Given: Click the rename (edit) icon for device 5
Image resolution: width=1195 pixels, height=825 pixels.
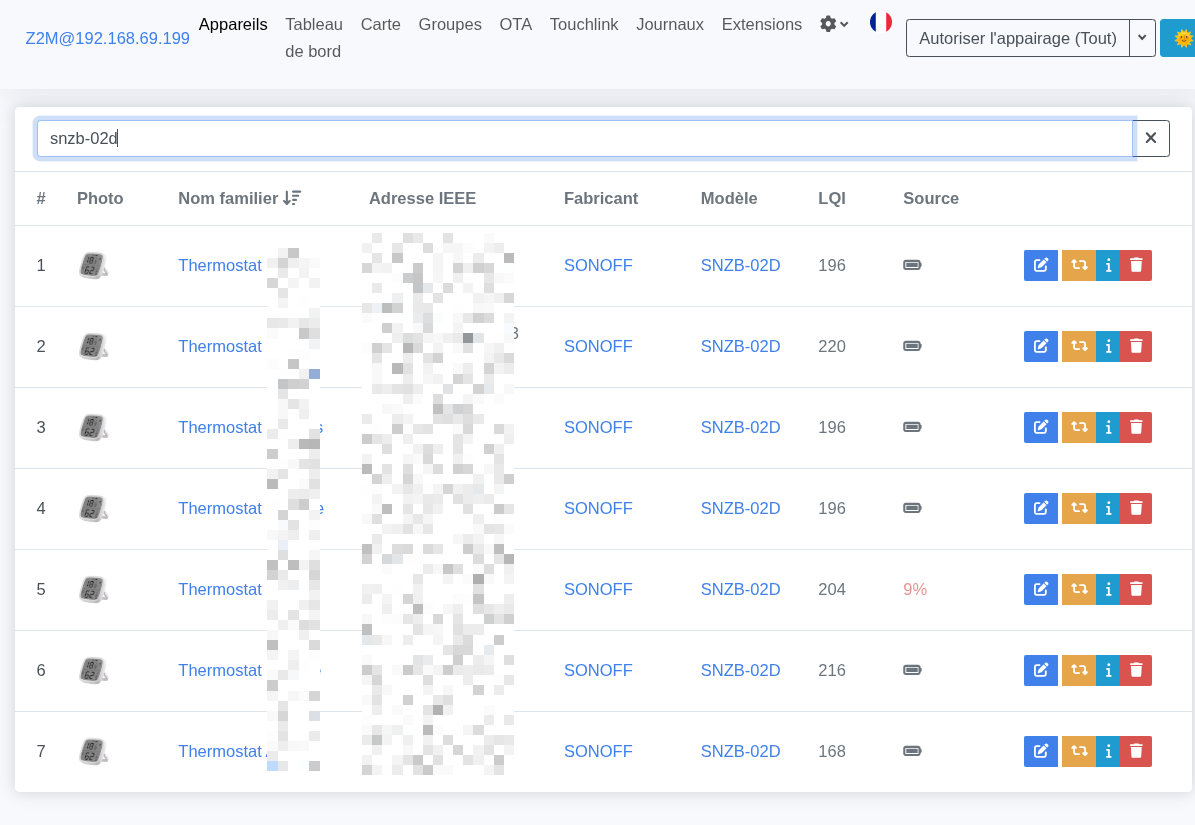Looking at the screenshot, I should click(x=1040, y=589).
